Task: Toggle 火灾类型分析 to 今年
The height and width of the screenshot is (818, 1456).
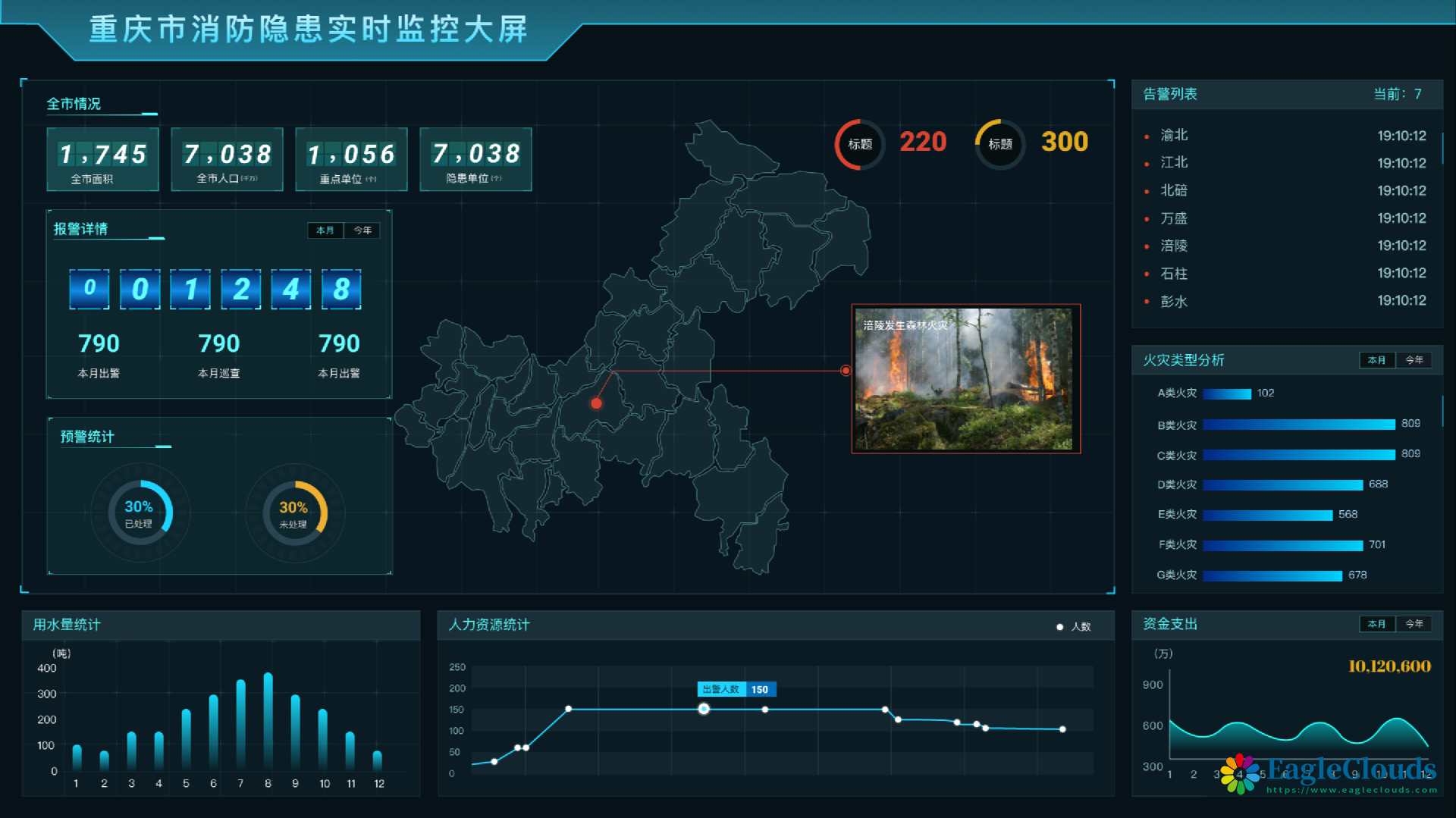Action: click(x=1414, y=360)
